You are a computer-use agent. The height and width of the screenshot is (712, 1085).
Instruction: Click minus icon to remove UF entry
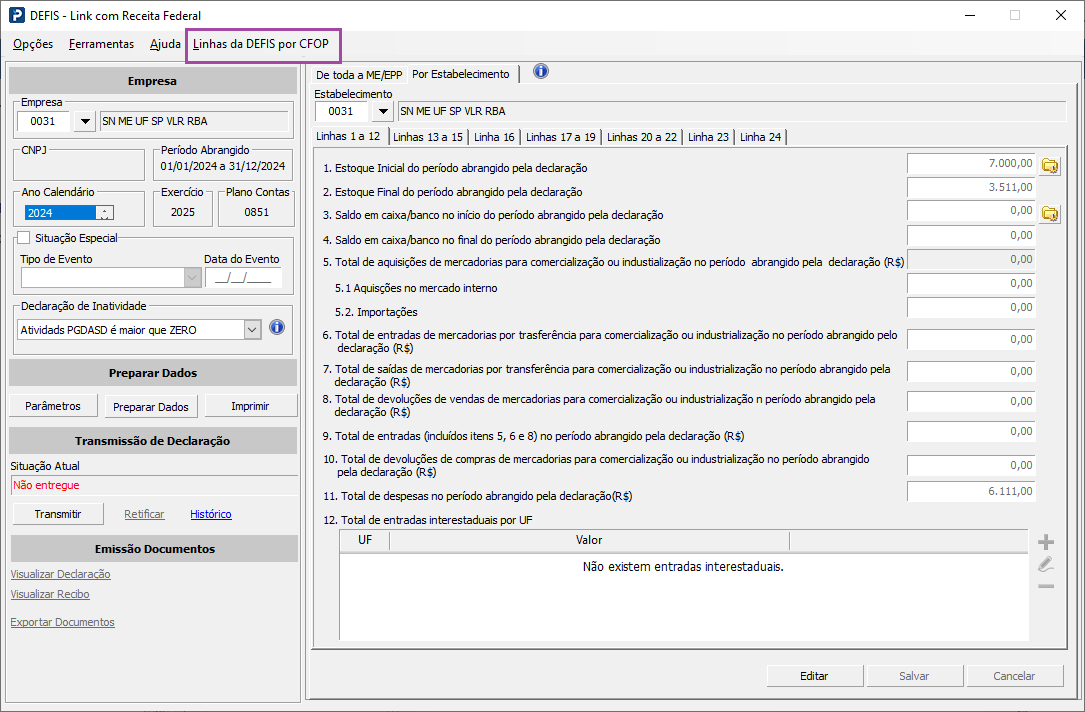click(x=1046, y=585)
